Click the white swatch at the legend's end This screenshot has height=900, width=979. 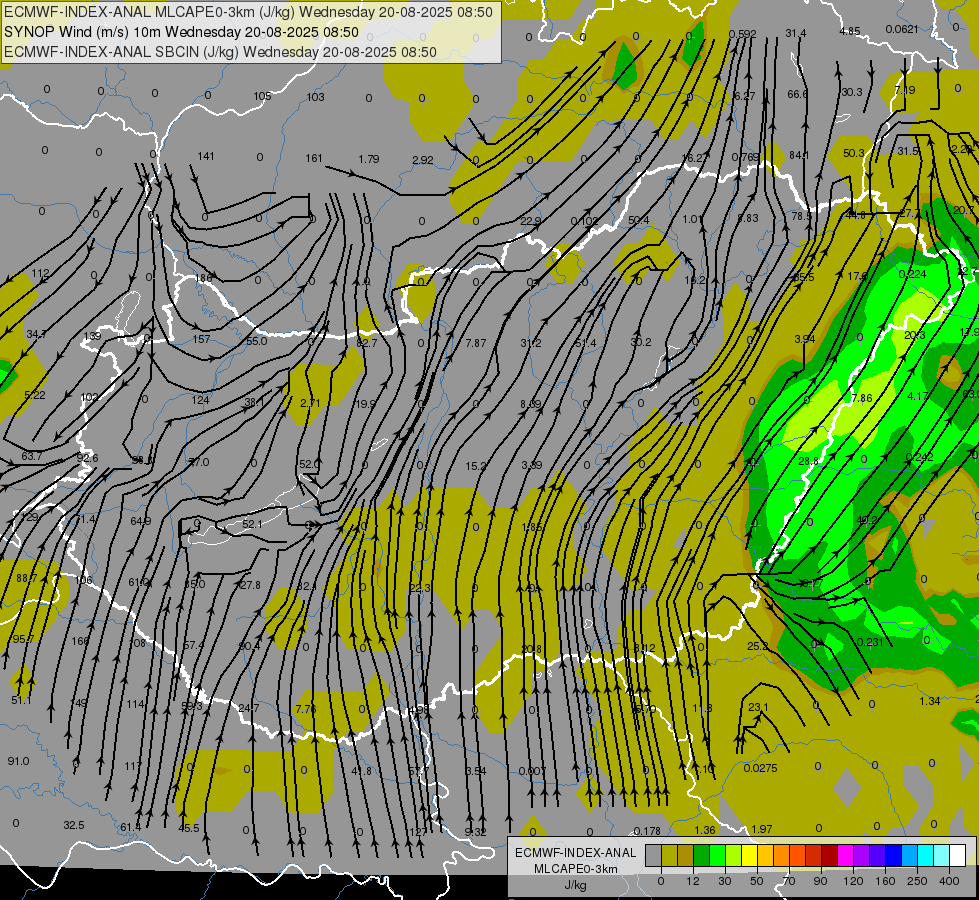(957, 855)
